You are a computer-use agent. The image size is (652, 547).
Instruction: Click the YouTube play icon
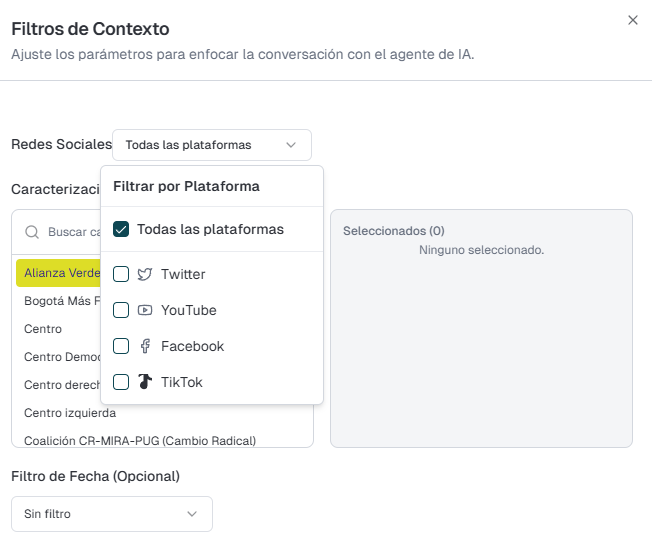point(145,310)
